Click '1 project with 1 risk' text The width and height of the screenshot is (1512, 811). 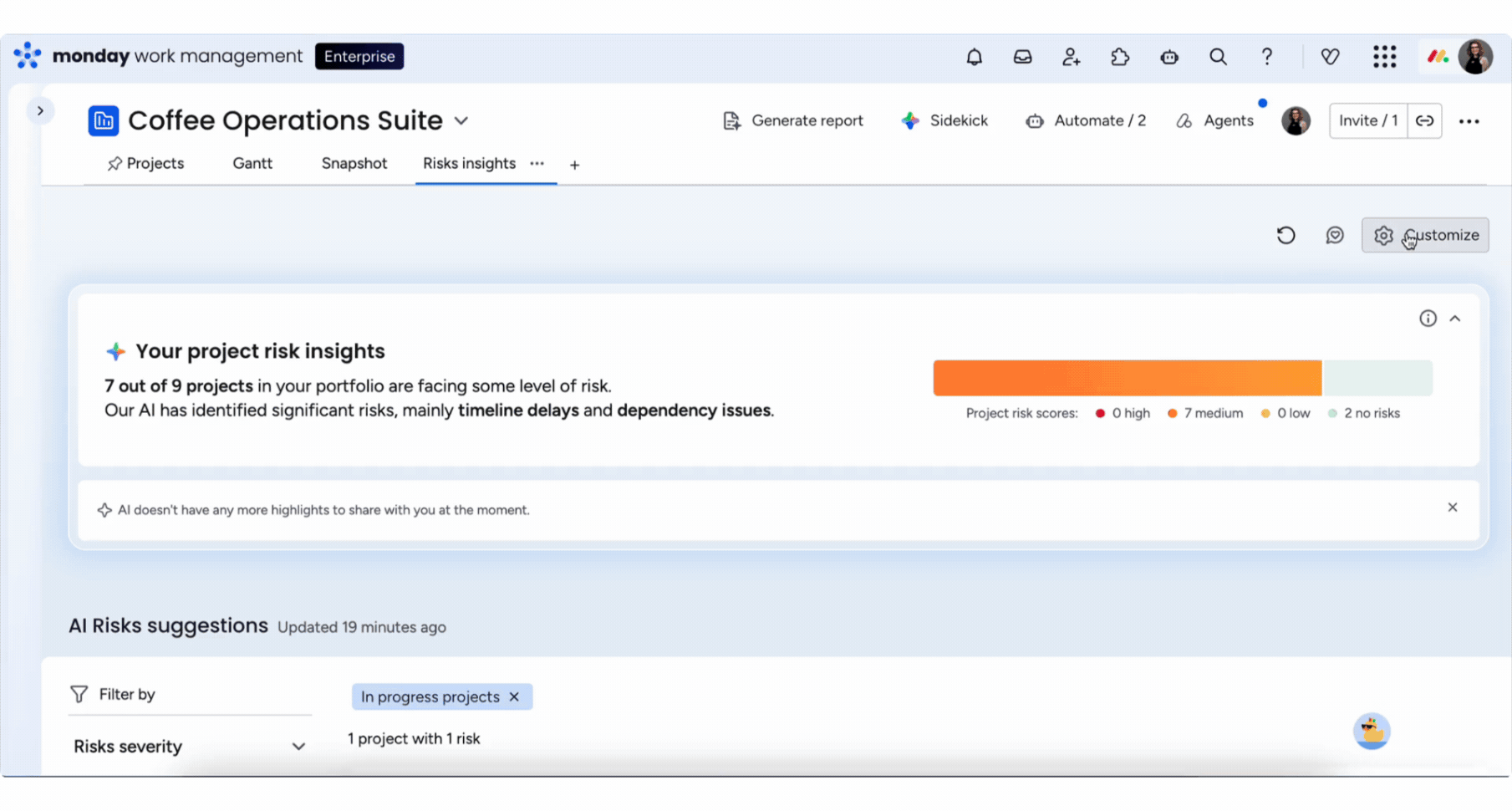[414, 739]
